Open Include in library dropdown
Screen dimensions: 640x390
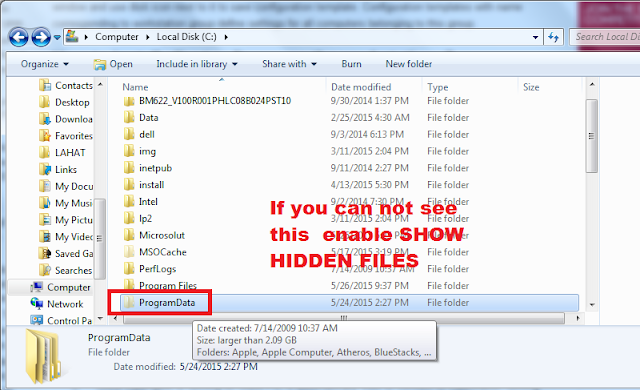coord(197,64)
